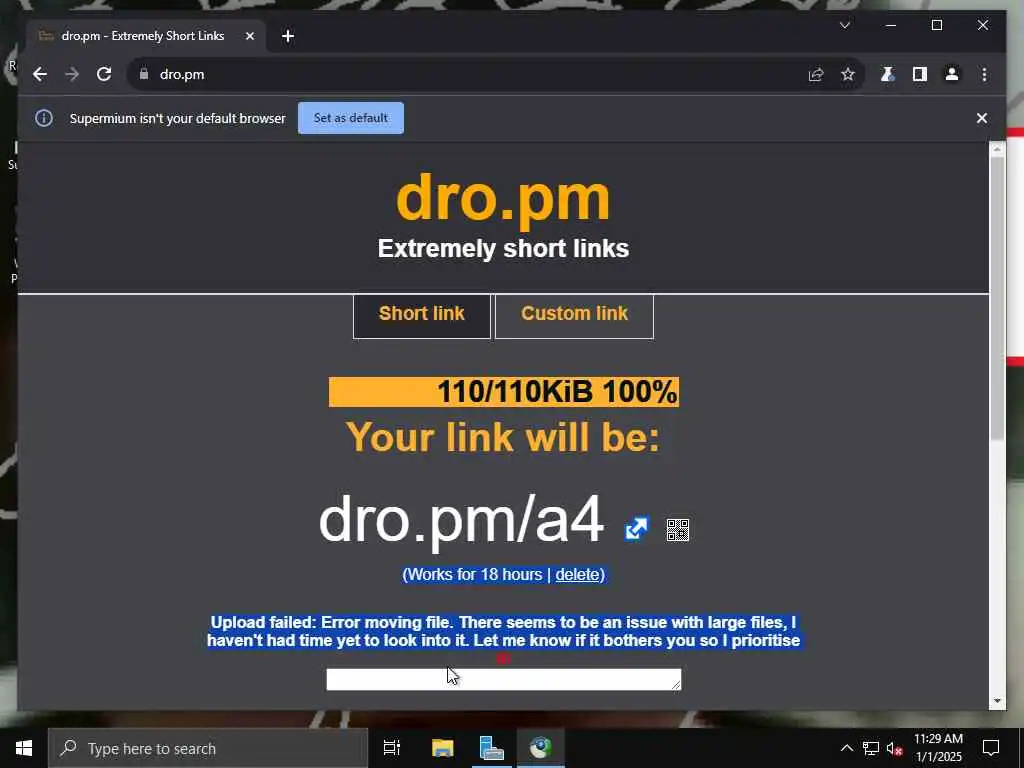Switch to the Short link tab
This screenshot has height=768, width=1024.
pyautogui.click(x=422, y=315)
